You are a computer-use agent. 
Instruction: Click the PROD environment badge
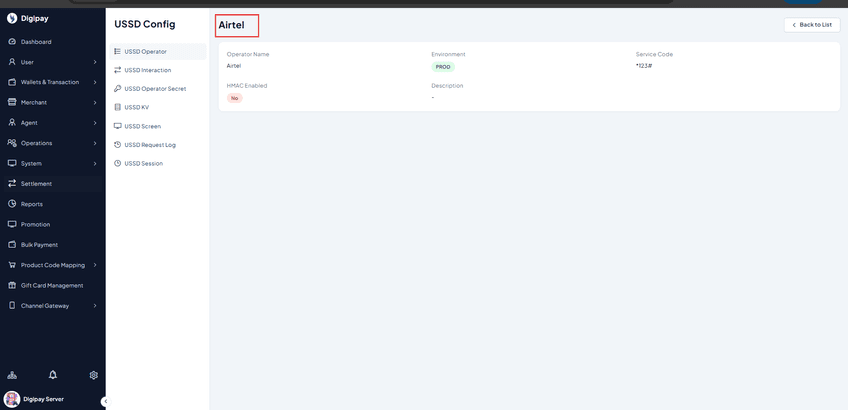coord(443,67)
